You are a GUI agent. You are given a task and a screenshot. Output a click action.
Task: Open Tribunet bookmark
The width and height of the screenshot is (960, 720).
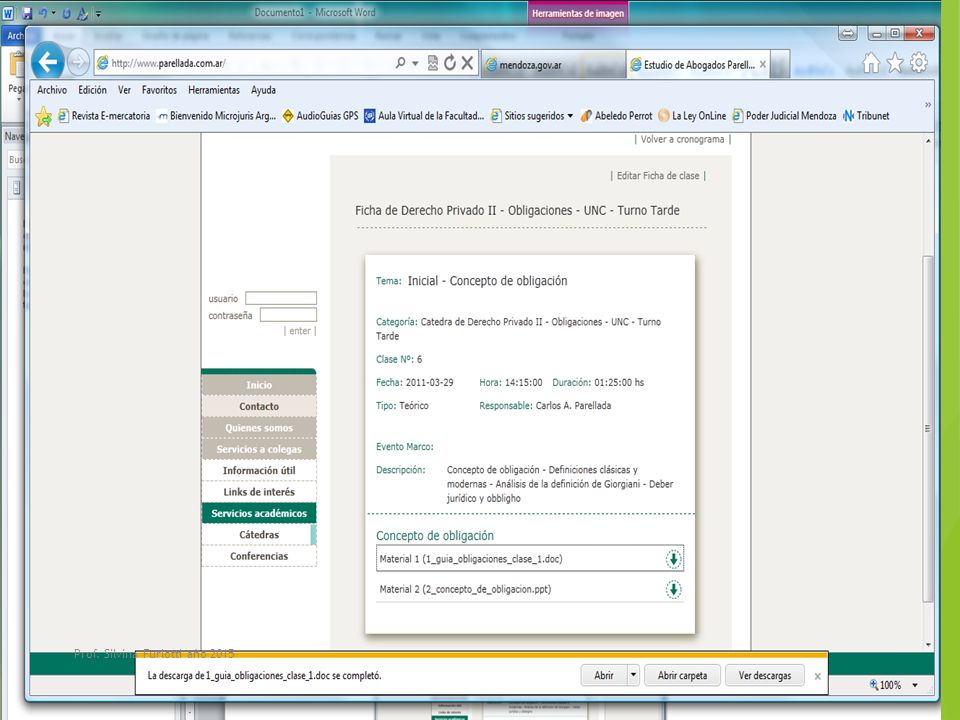pyautogui.click(x=866, y=116)
